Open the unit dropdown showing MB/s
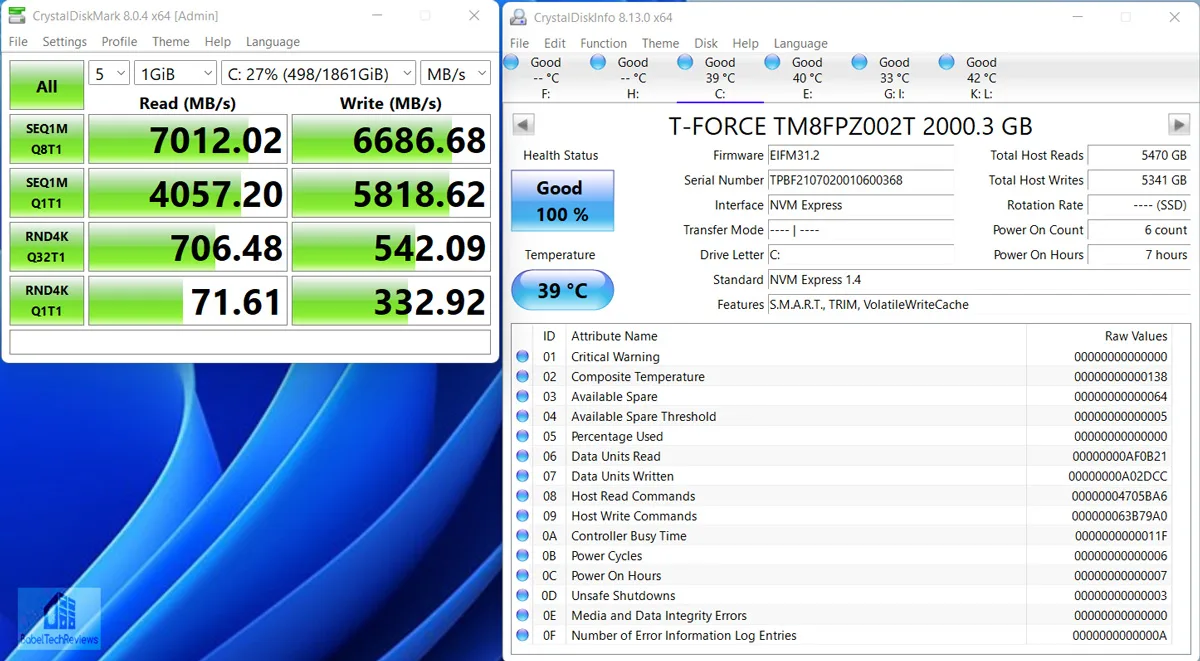 tap(455, 73)
